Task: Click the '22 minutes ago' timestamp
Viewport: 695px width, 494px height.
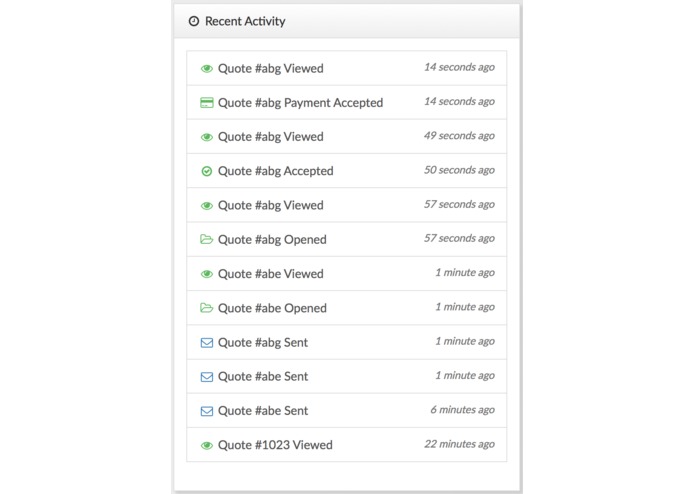Action: tap(459, 444)
